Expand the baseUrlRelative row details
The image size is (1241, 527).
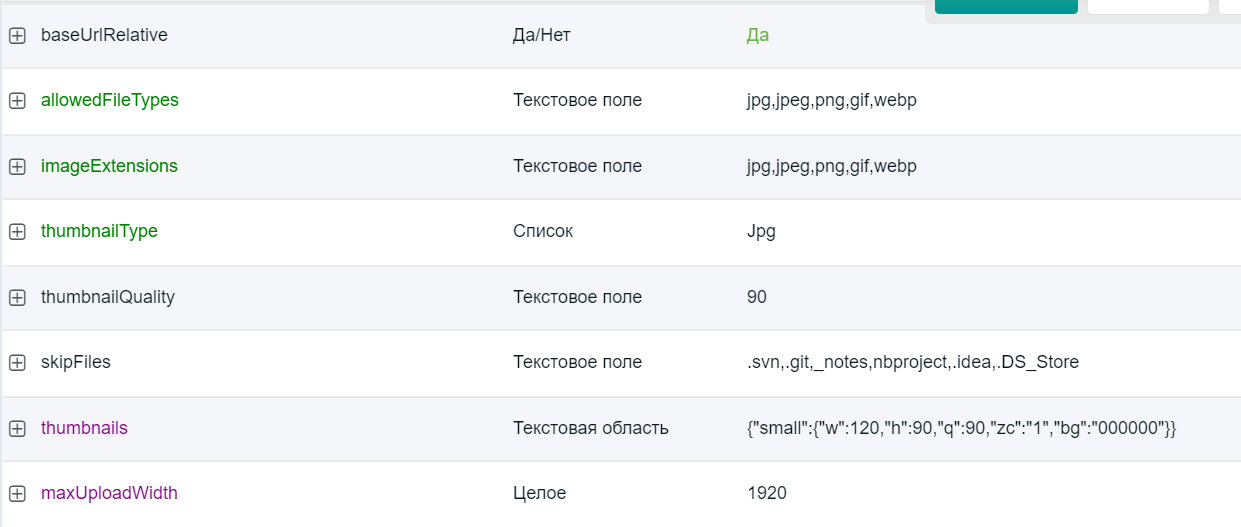[17, 35]
